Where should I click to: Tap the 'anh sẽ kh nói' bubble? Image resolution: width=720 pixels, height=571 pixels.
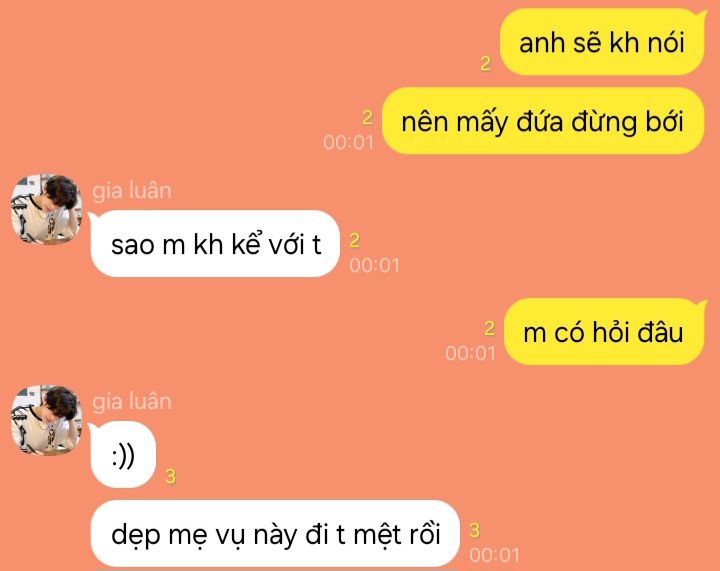tap(602, 42)
